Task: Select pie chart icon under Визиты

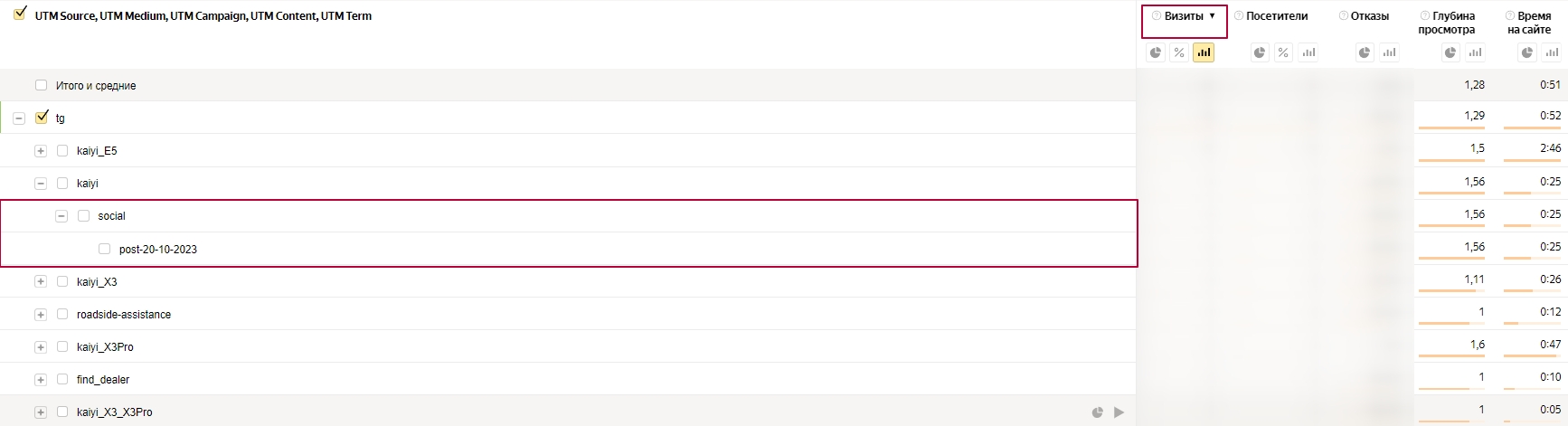Action: pyautogui.click(x=1156, y=52)
